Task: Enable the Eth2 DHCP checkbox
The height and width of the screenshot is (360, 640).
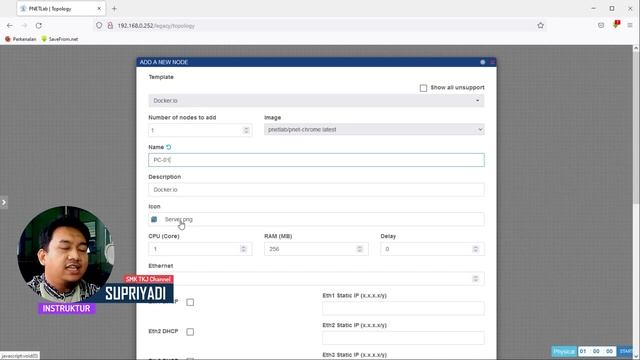Action: pyautogui.click(x=190, y=332)
